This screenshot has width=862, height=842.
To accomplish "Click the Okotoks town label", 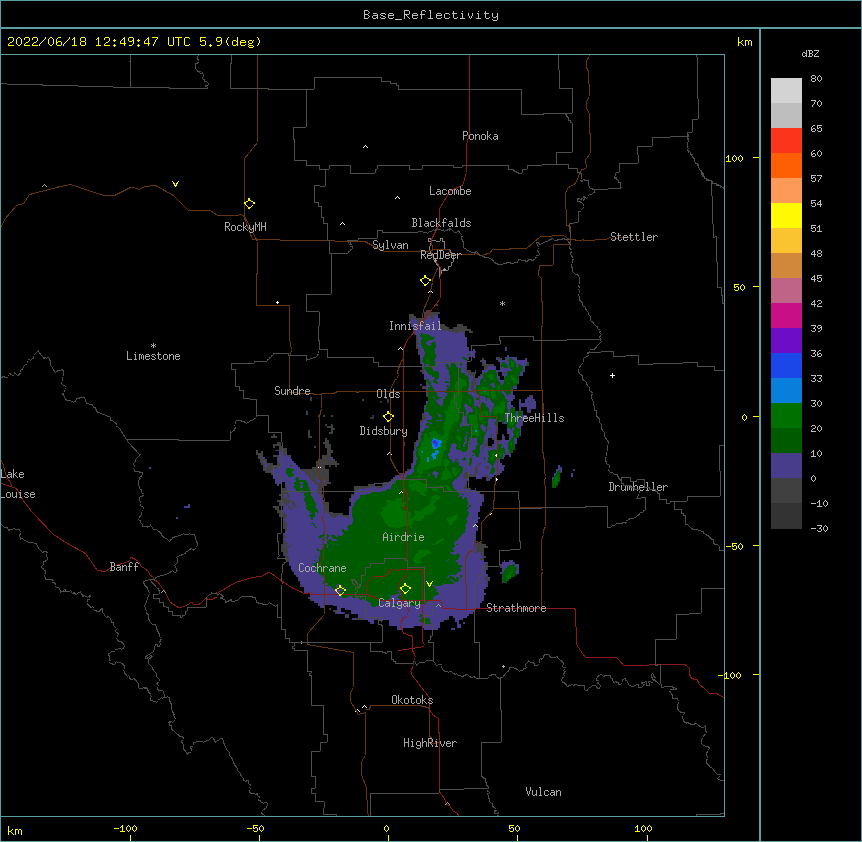I will click(x=412, y=700).
